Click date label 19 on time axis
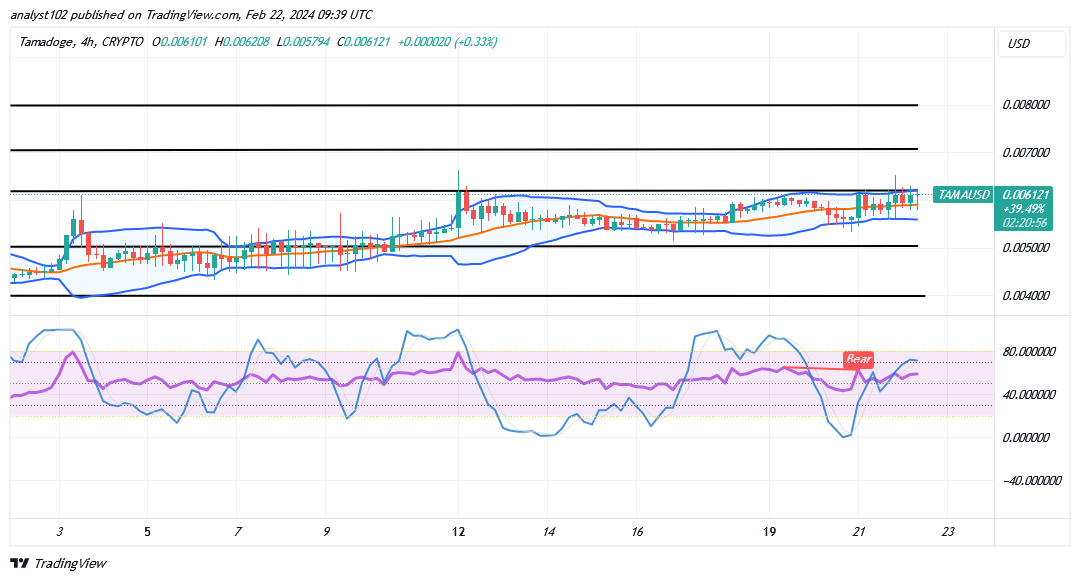The height and width of the screenshot is (581, 1080). (769, 532)
